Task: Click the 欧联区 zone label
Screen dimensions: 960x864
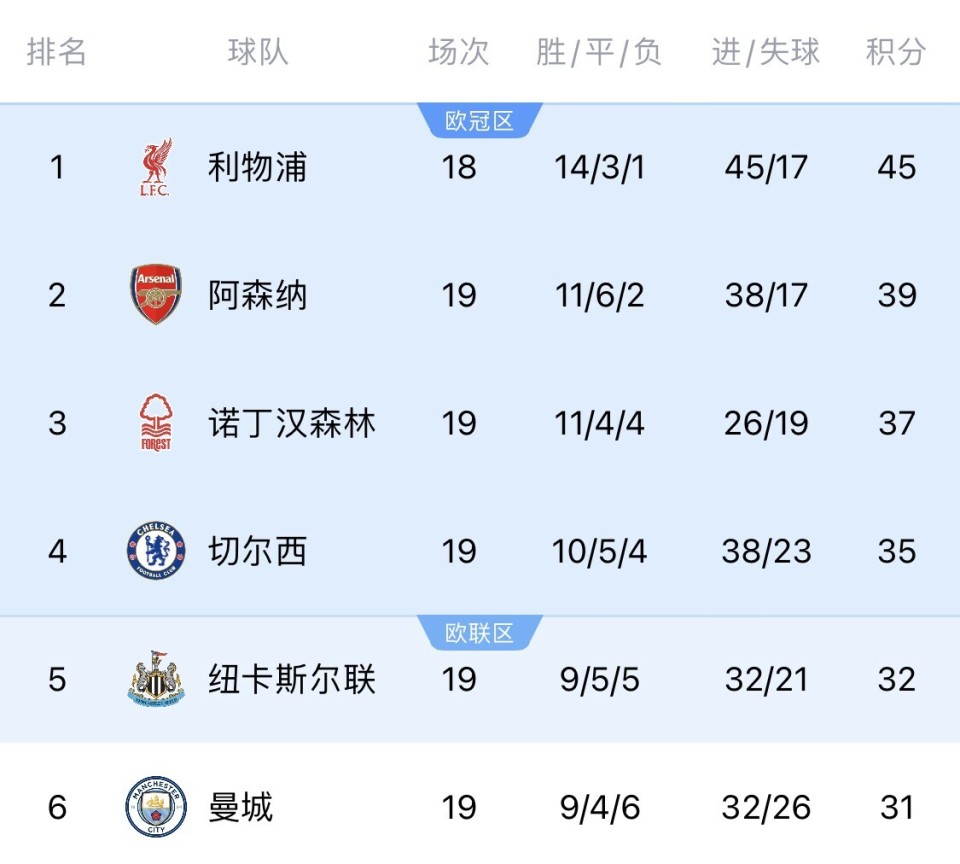Action: coord(479,633)
